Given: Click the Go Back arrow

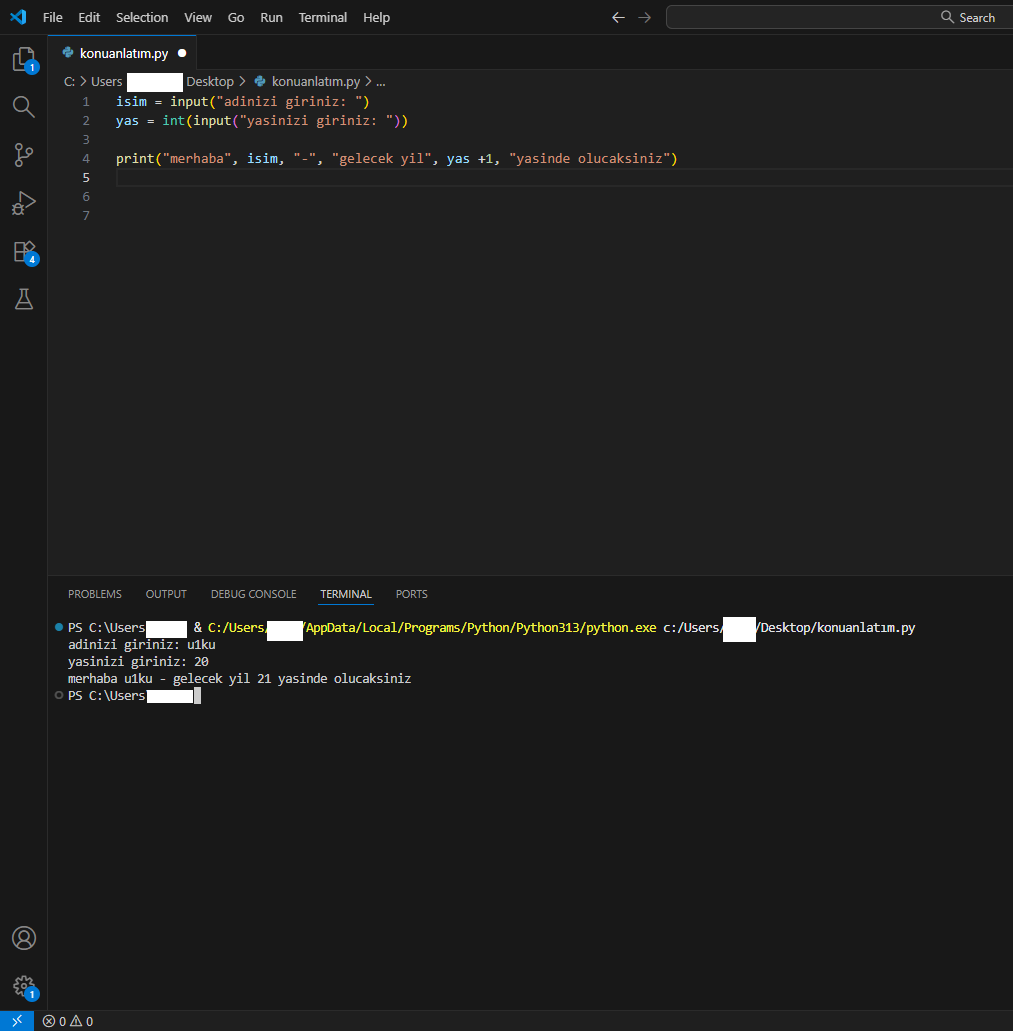Looking at the screenshot, I should click(x=618, y=18).
